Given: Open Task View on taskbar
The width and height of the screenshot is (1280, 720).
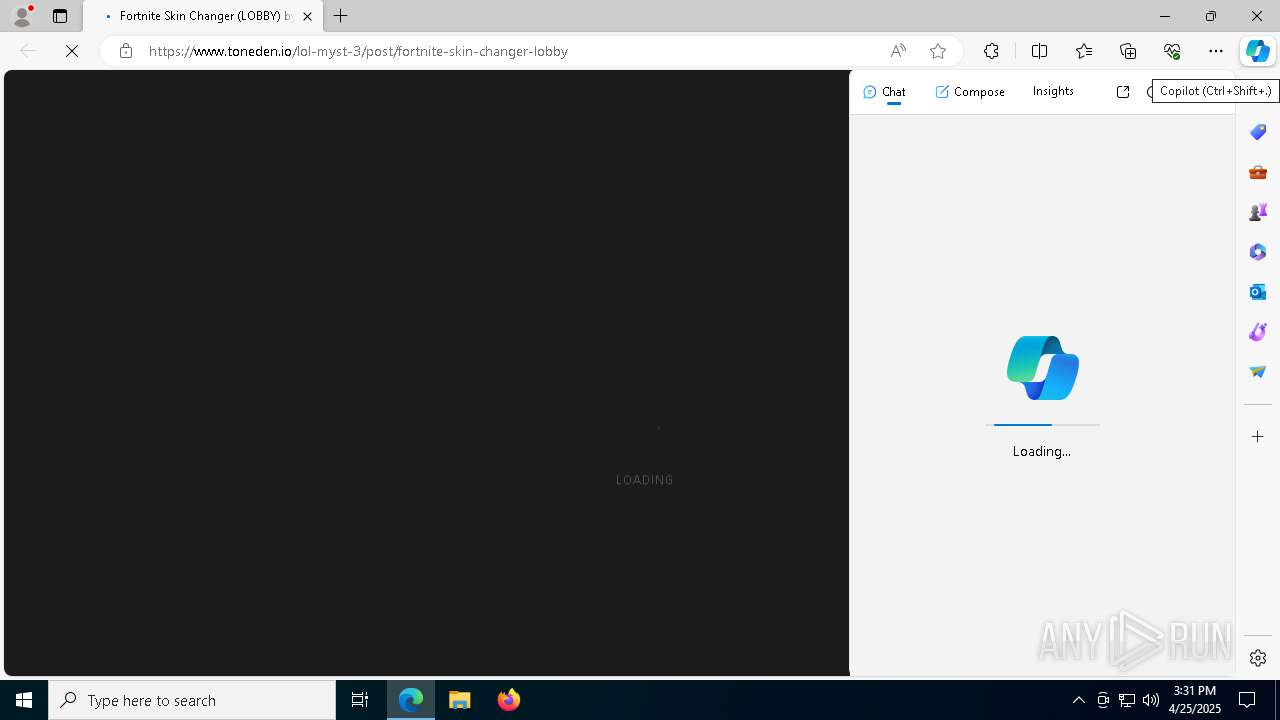Looking at the screenshot, I should (360, 700).
